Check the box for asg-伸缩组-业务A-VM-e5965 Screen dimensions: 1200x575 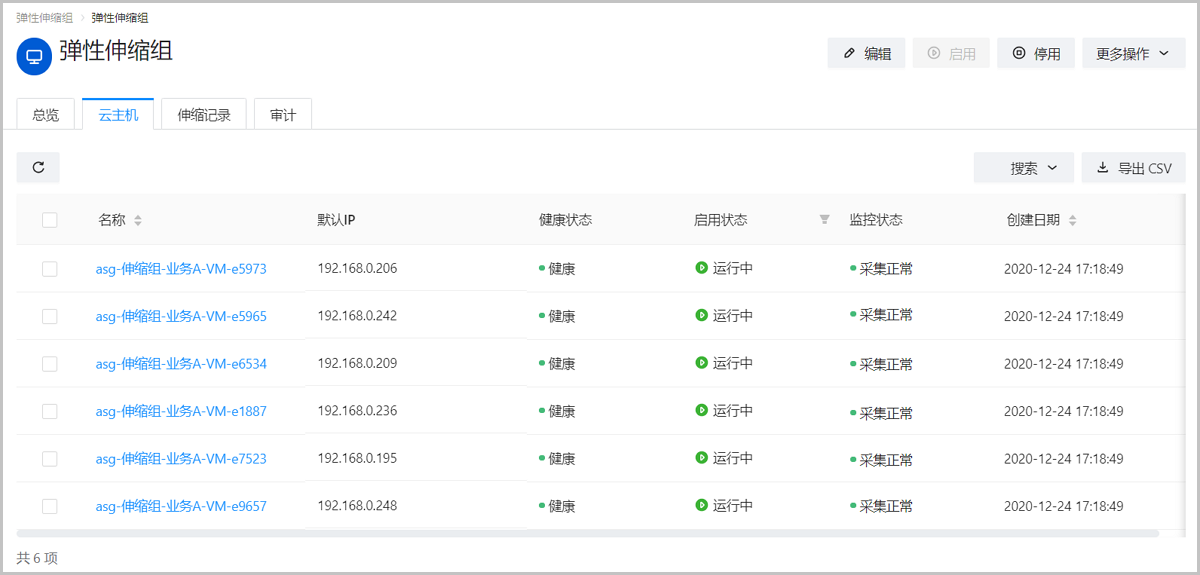pyautogui.click(x=50, y=316)
